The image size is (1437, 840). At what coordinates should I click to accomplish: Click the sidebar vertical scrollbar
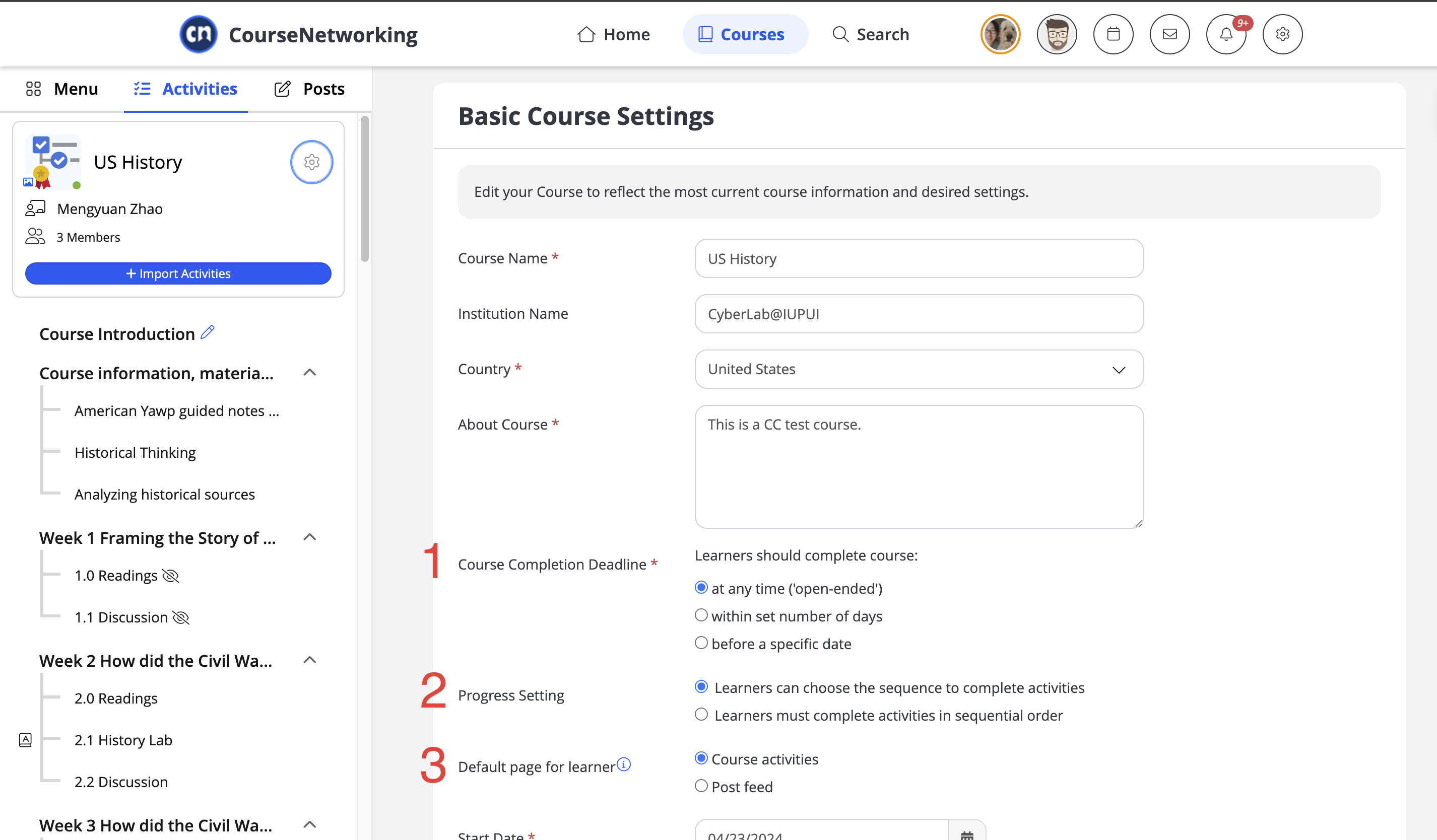click(x=364, y=189)
